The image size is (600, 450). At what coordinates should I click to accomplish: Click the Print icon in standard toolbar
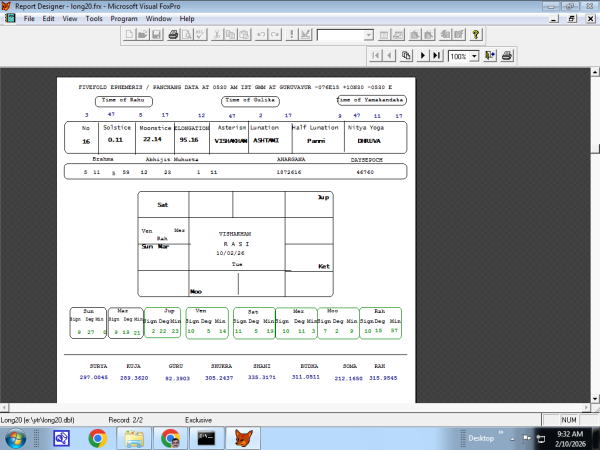[173, 35]
